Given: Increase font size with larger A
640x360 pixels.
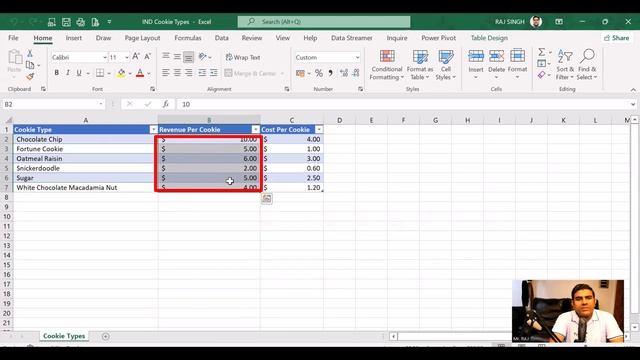Looking at the screenshot, I should (x=136, y=57).
